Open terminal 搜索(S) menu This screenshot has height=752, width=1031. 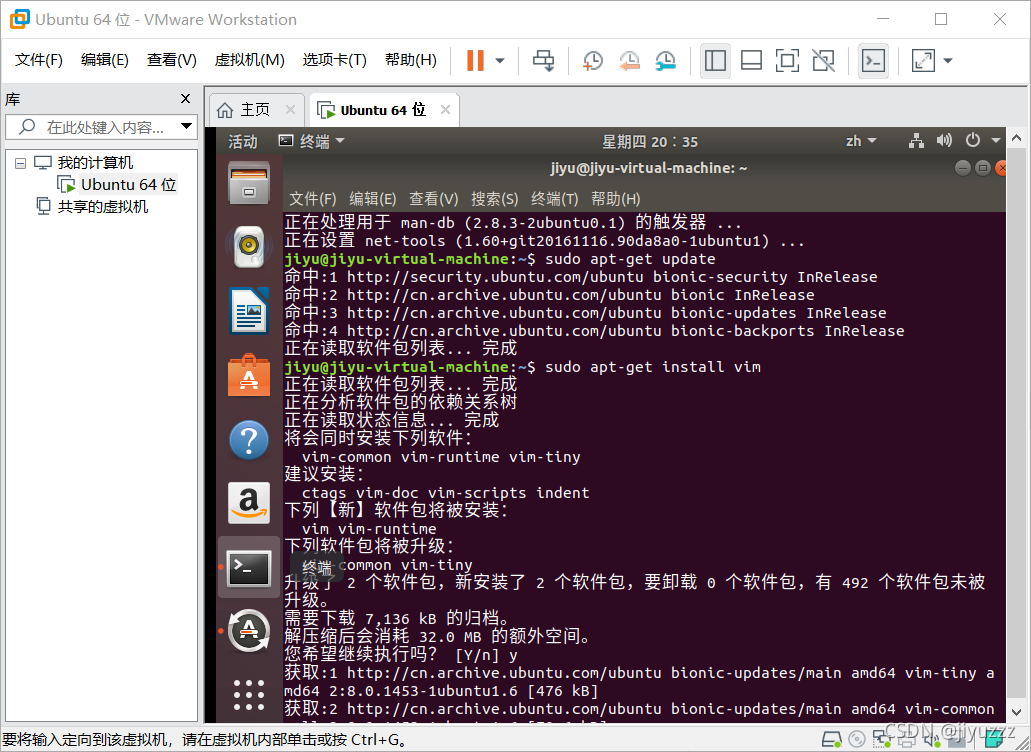(x=494, y=199)
